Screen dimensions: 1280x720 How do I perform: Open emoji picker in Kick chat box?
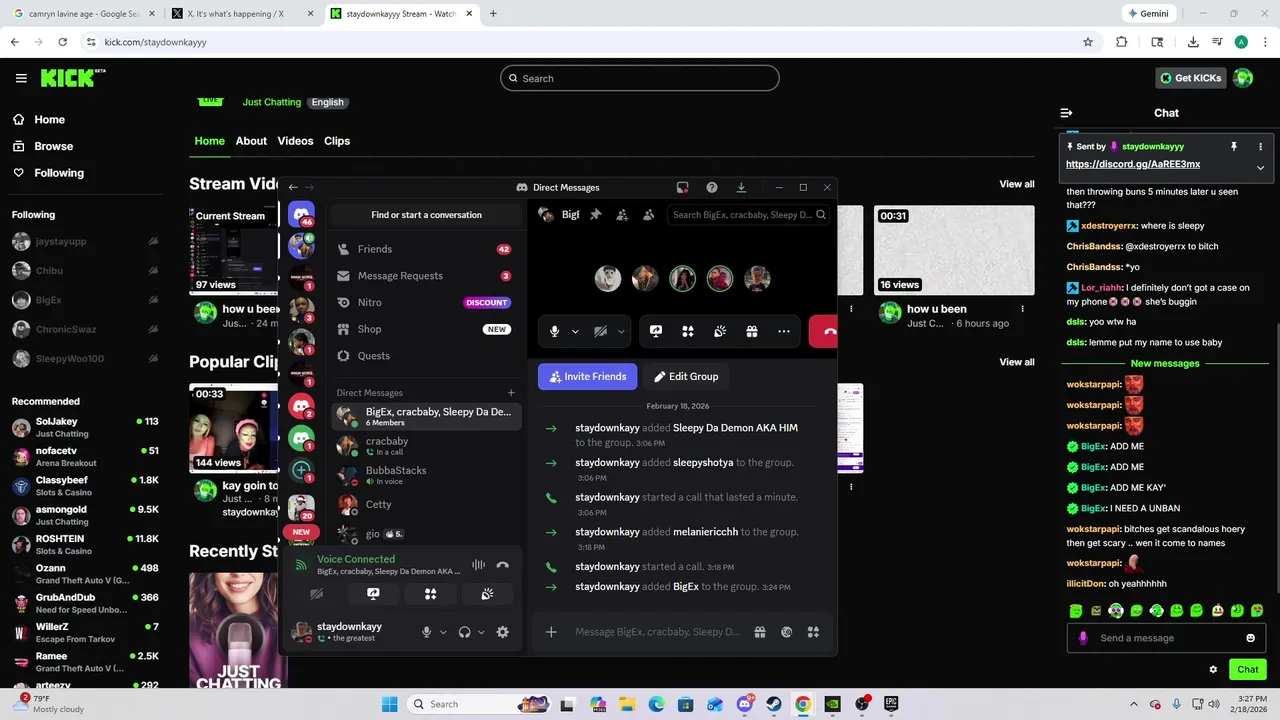1250,638
